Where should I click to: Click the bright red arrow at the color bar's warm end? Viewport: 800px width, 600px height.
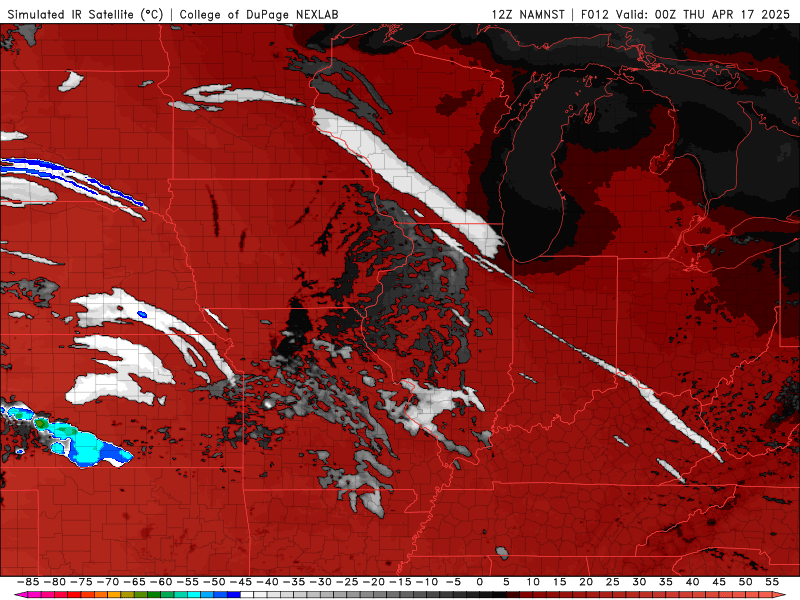click(779, 595)
